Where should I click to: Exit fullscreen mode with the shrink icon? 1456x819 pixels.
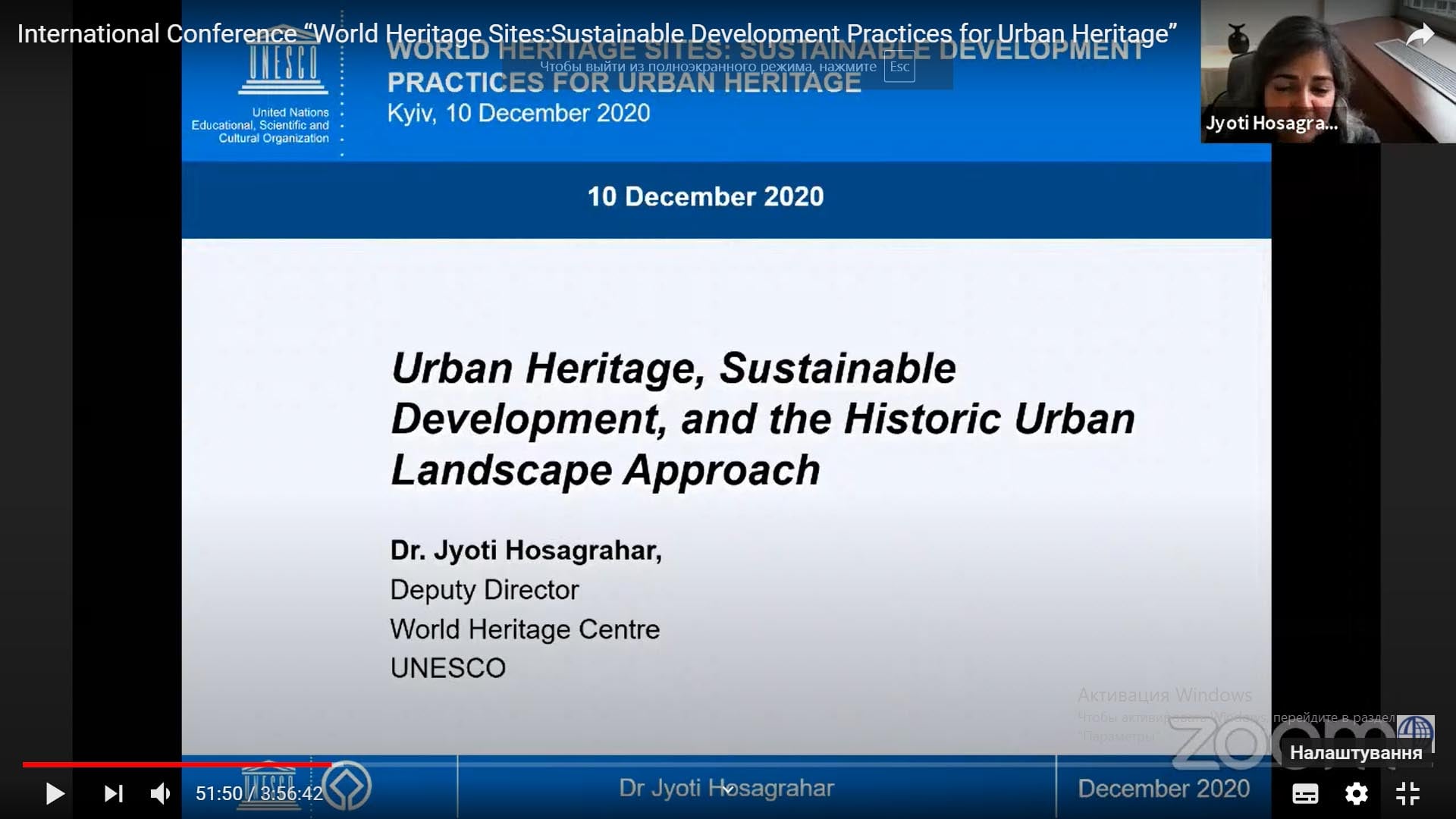(x=1408, y=794)
